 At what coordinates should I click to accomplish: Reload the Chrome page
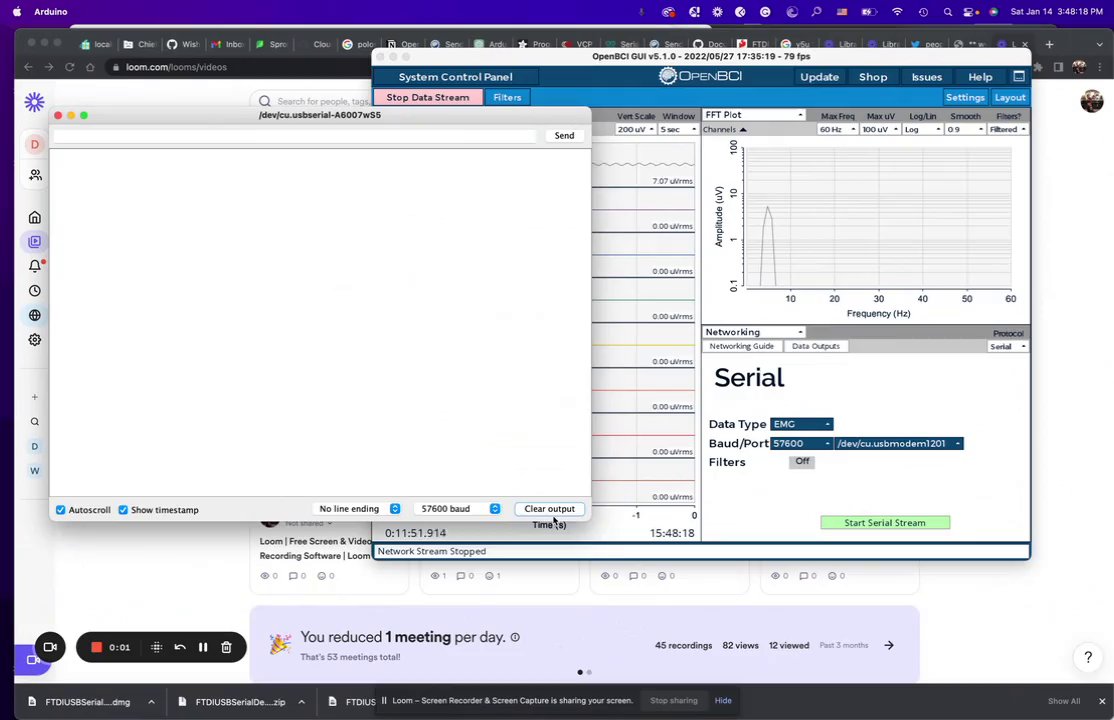click(x=70, y=67)
